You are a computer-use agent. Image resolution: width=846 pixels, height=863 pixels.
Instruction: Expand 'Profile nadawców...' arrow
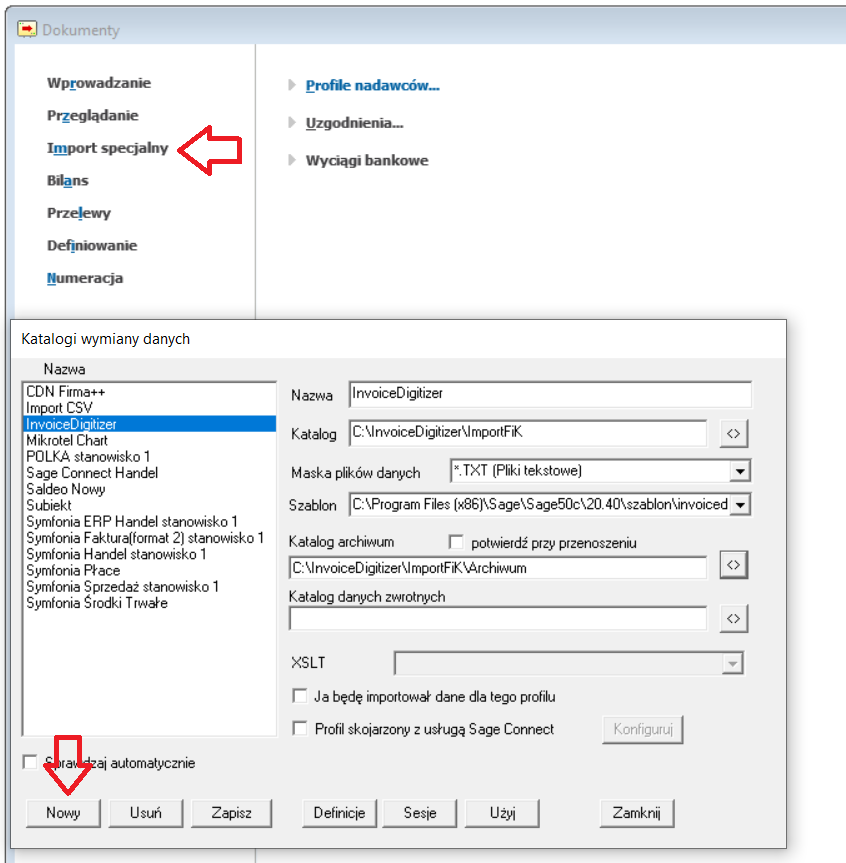(292, 86)
